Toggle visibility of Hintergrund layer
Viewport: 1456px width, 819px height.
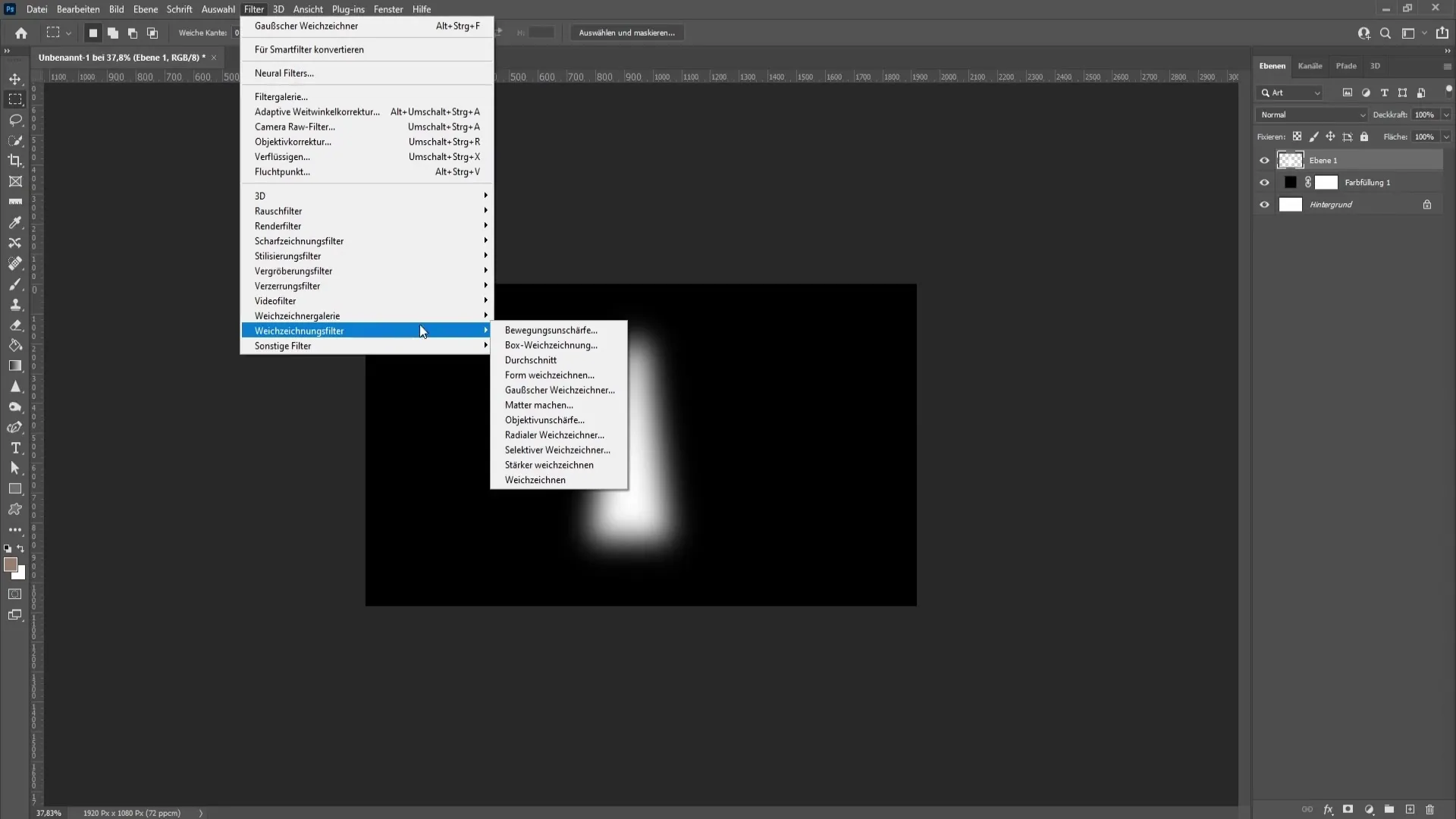(1264, 204)
